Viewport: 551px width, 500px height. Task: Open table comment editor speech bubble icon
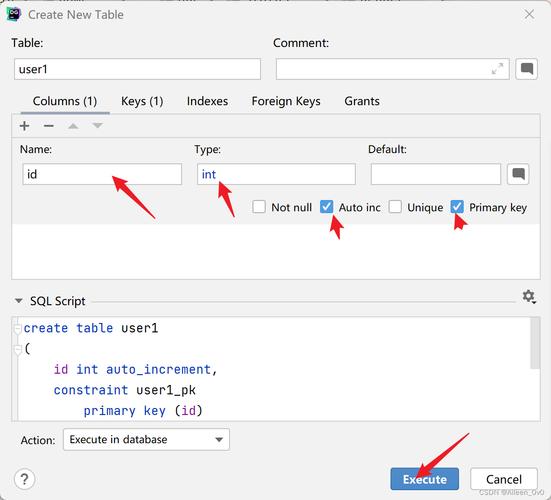[x=526, y=69]
